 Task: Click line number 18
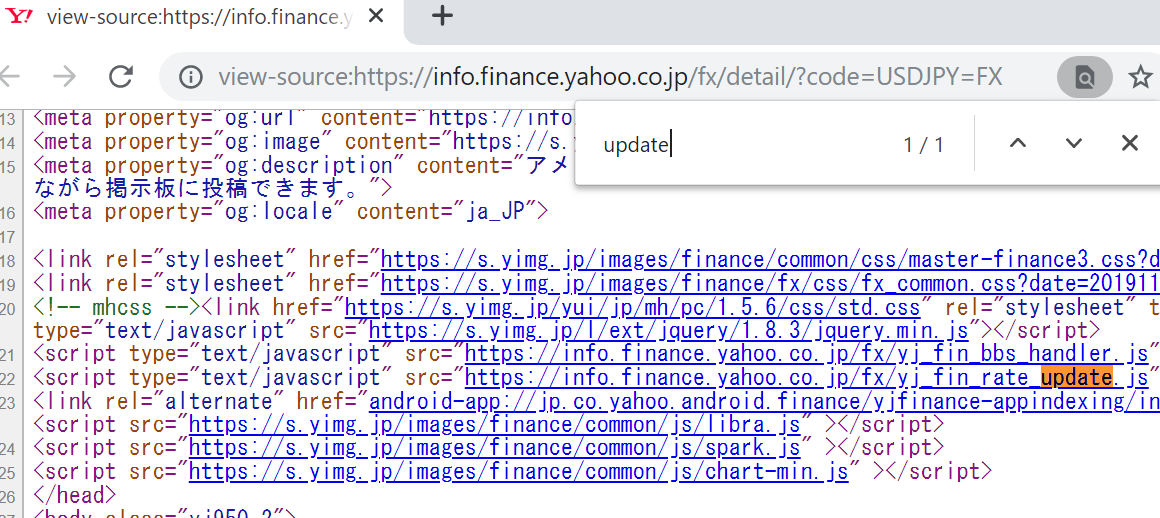click(7, 260)
